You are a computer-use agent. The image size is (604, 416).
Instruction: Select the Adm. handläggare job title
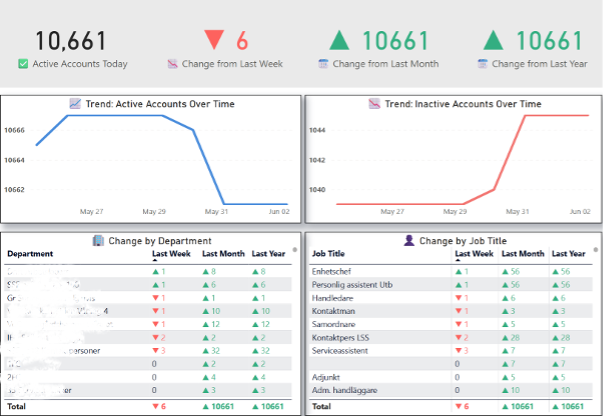345,390
